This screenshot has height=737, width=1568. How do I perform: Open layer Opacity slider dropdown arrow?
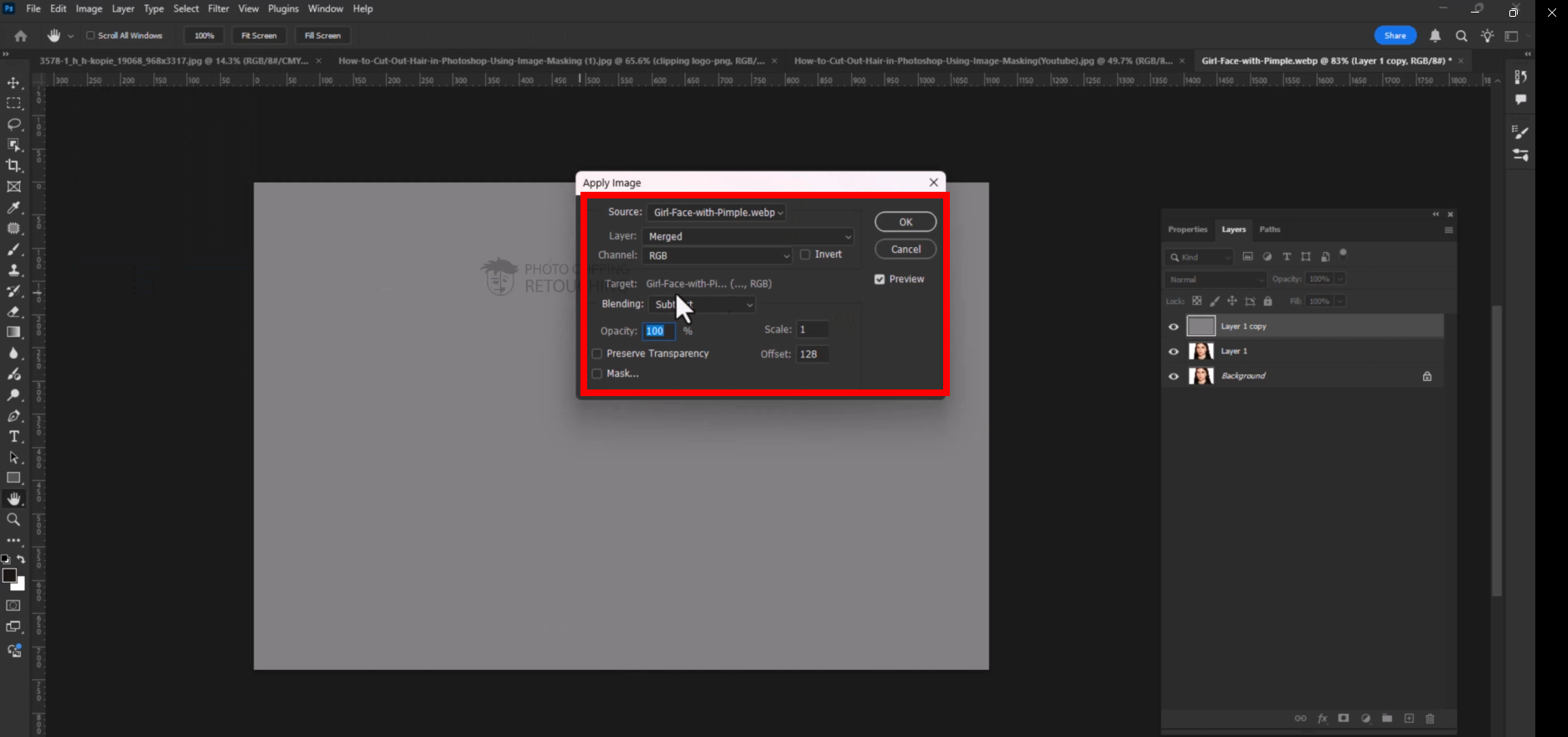click(x=1340, y=280)
